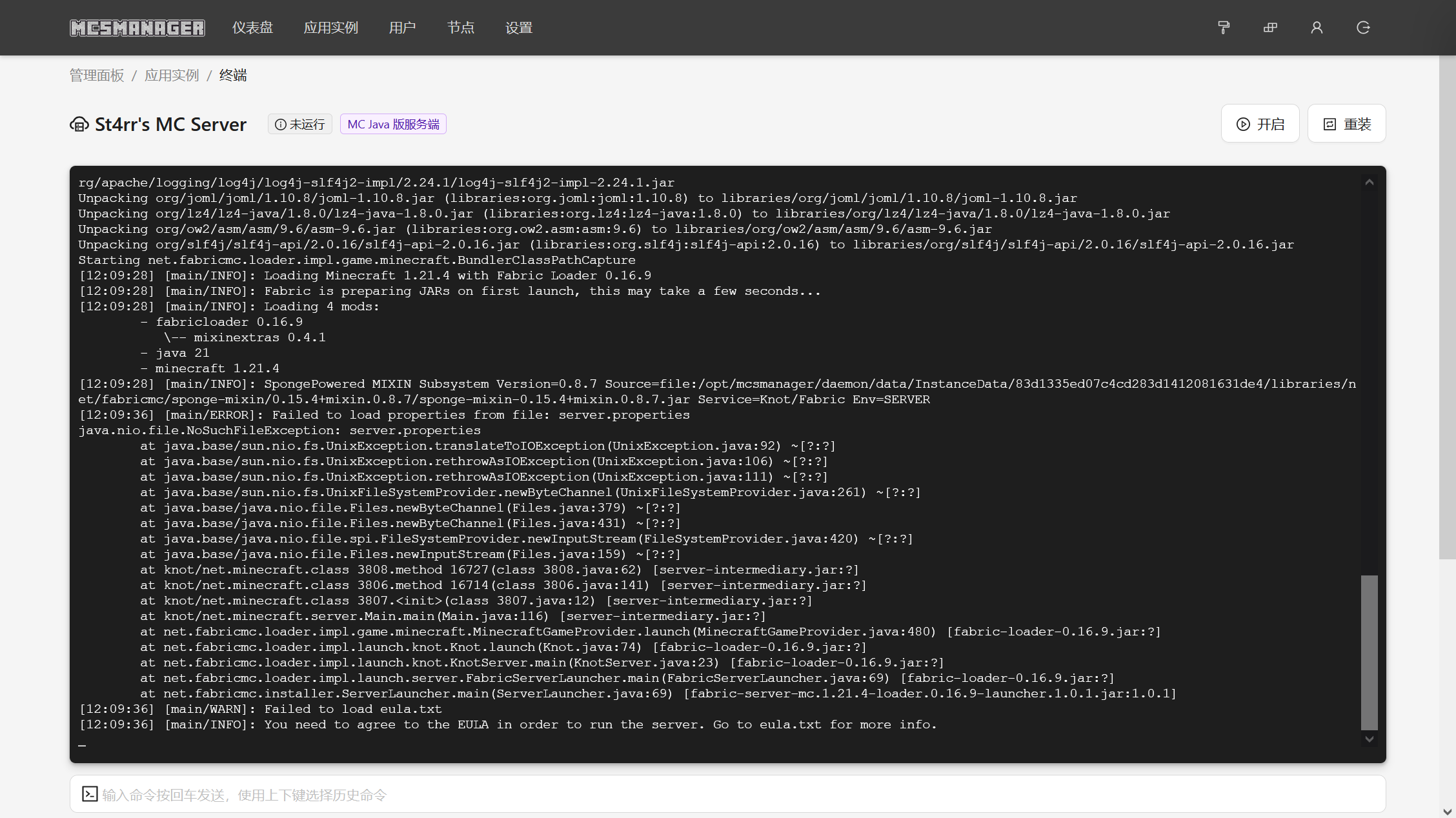
Task: Click the 'Starting net.fabricmc.loader' line
Action: pos(357,260)
